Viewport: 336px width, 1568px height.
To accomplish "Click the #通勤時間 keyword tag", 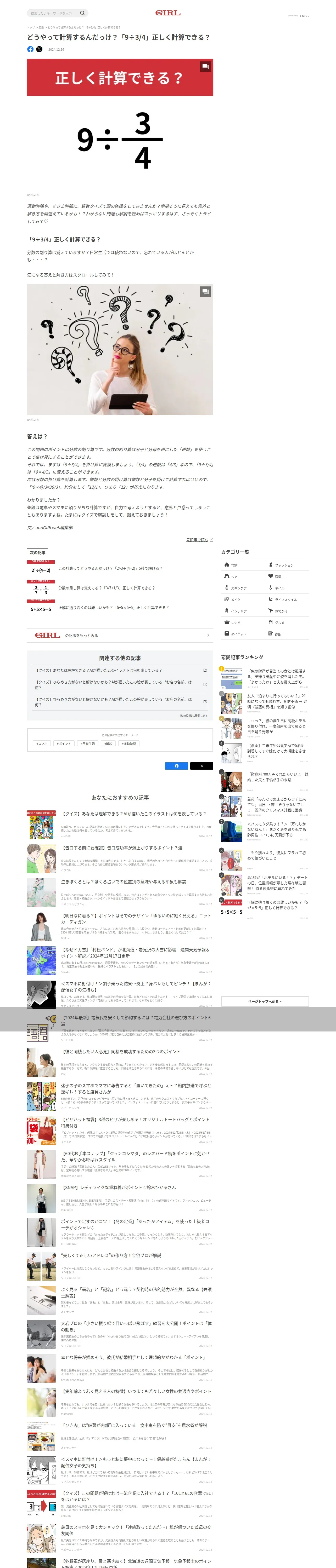I will [129, 744].
